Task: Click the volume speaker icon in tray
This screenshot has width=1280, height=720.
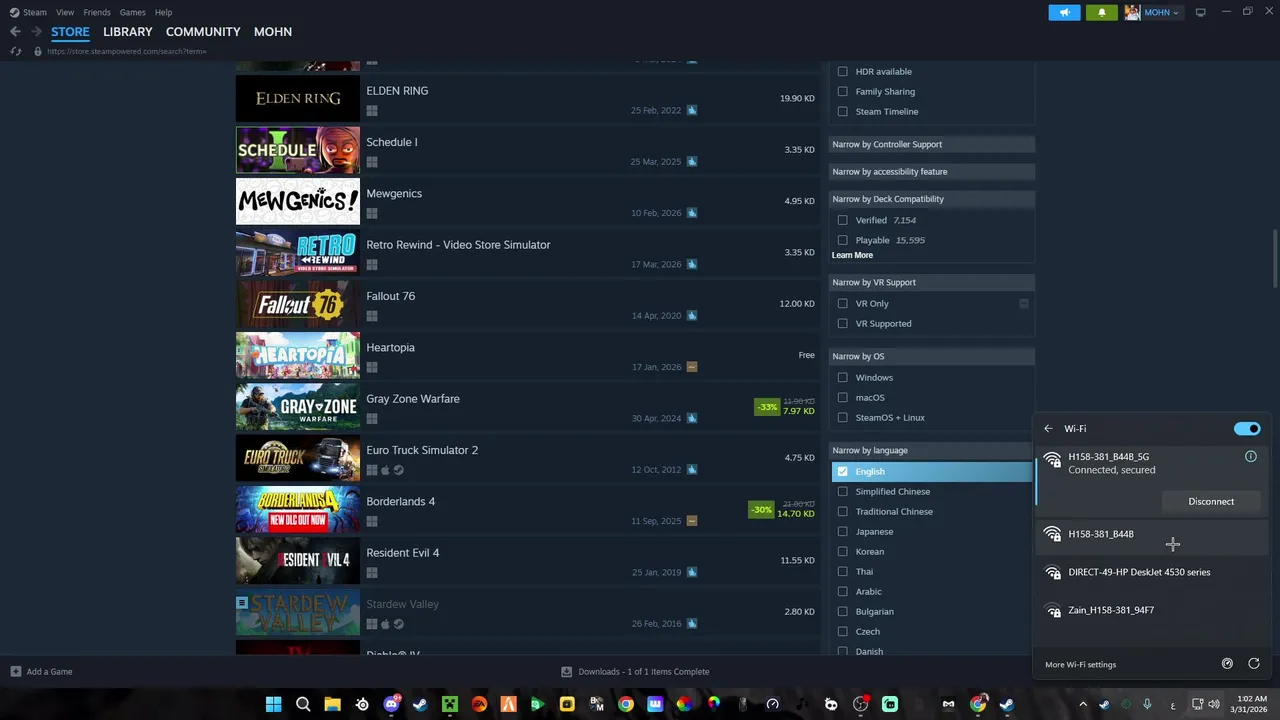Action: (x=1214, y=704)
